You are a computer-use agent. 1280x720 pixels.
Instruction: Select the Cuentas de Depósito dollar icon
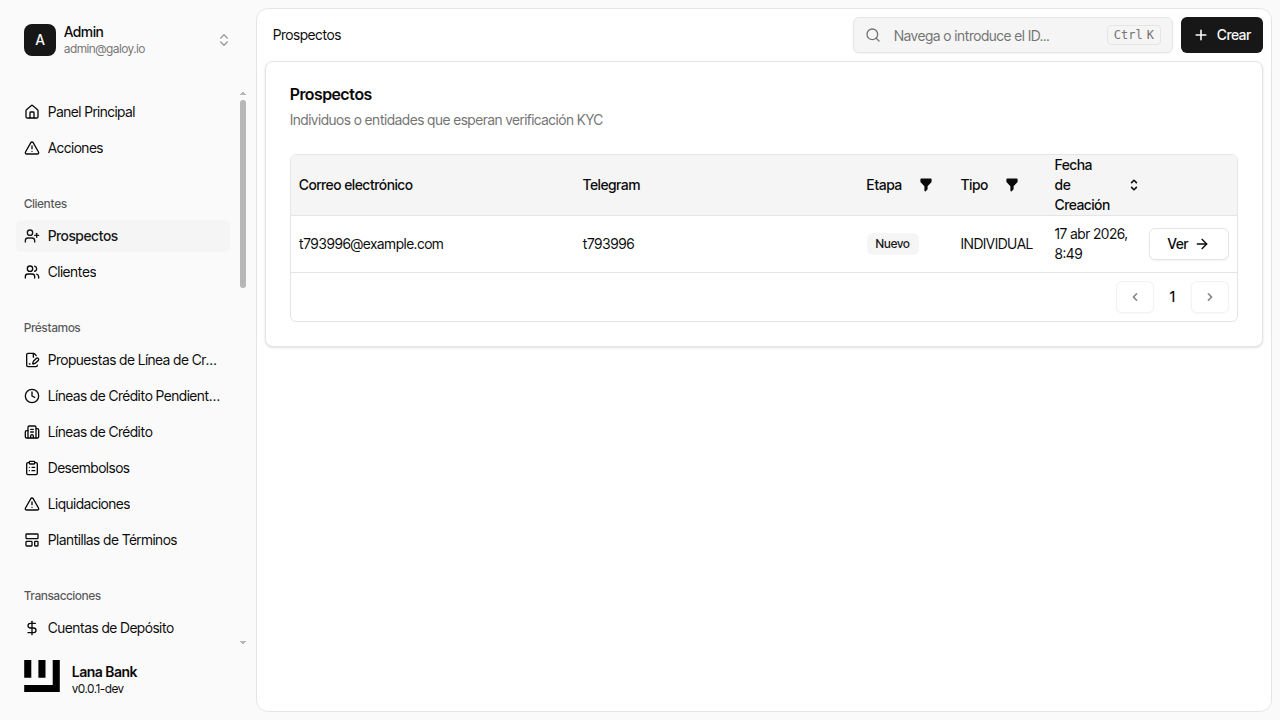[x=32, y=627]
